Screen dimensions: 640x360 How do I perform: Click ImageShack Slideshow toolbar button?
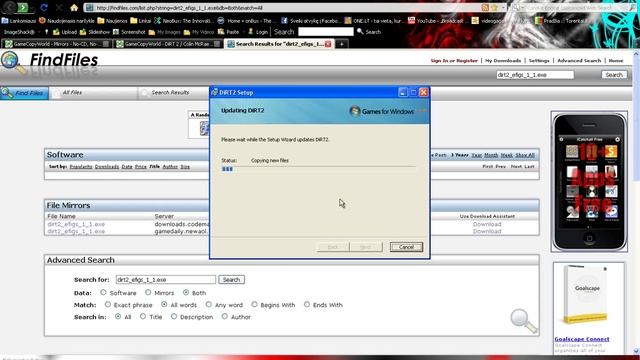pos(94,32)
